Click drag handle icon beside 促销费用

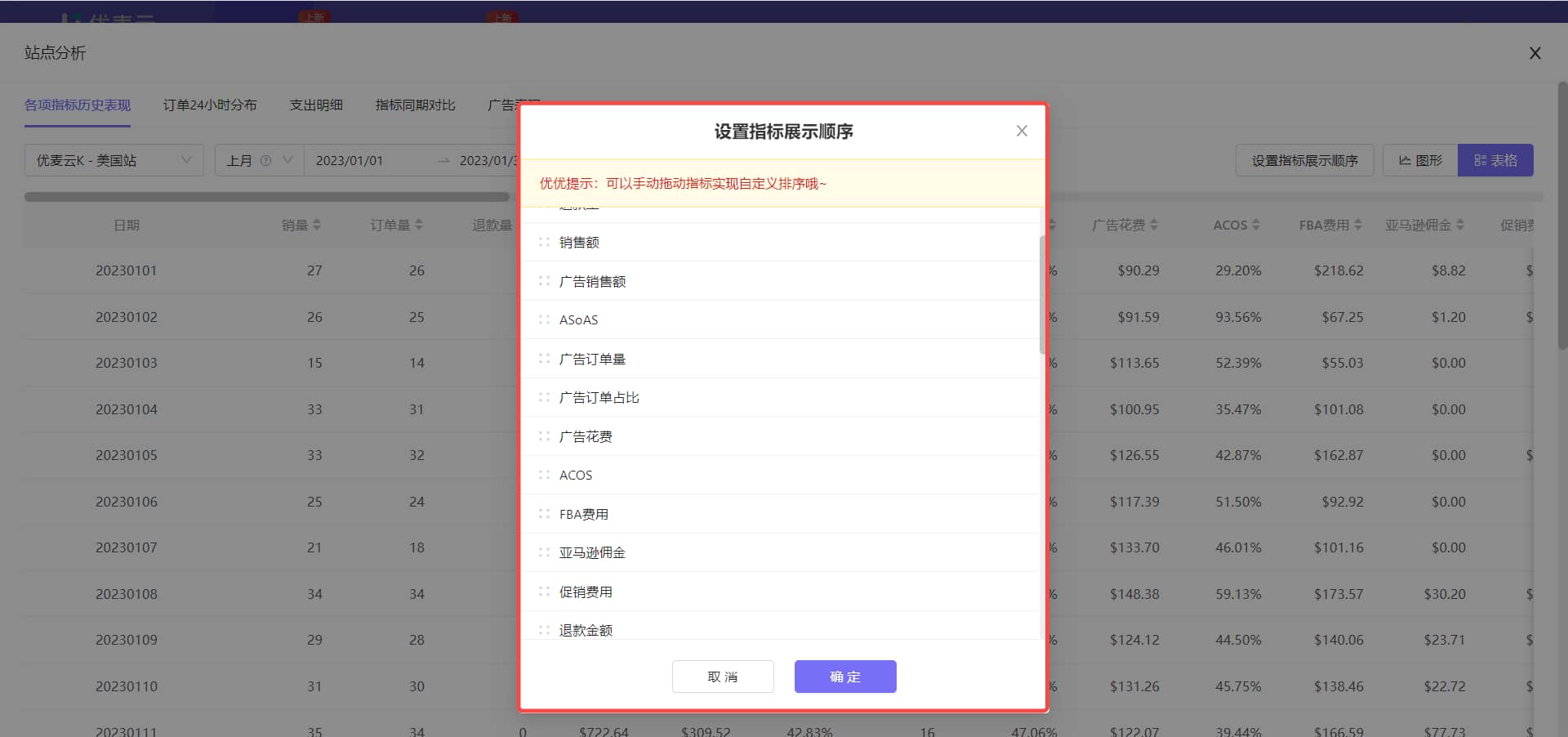click(x=544, y=592)
